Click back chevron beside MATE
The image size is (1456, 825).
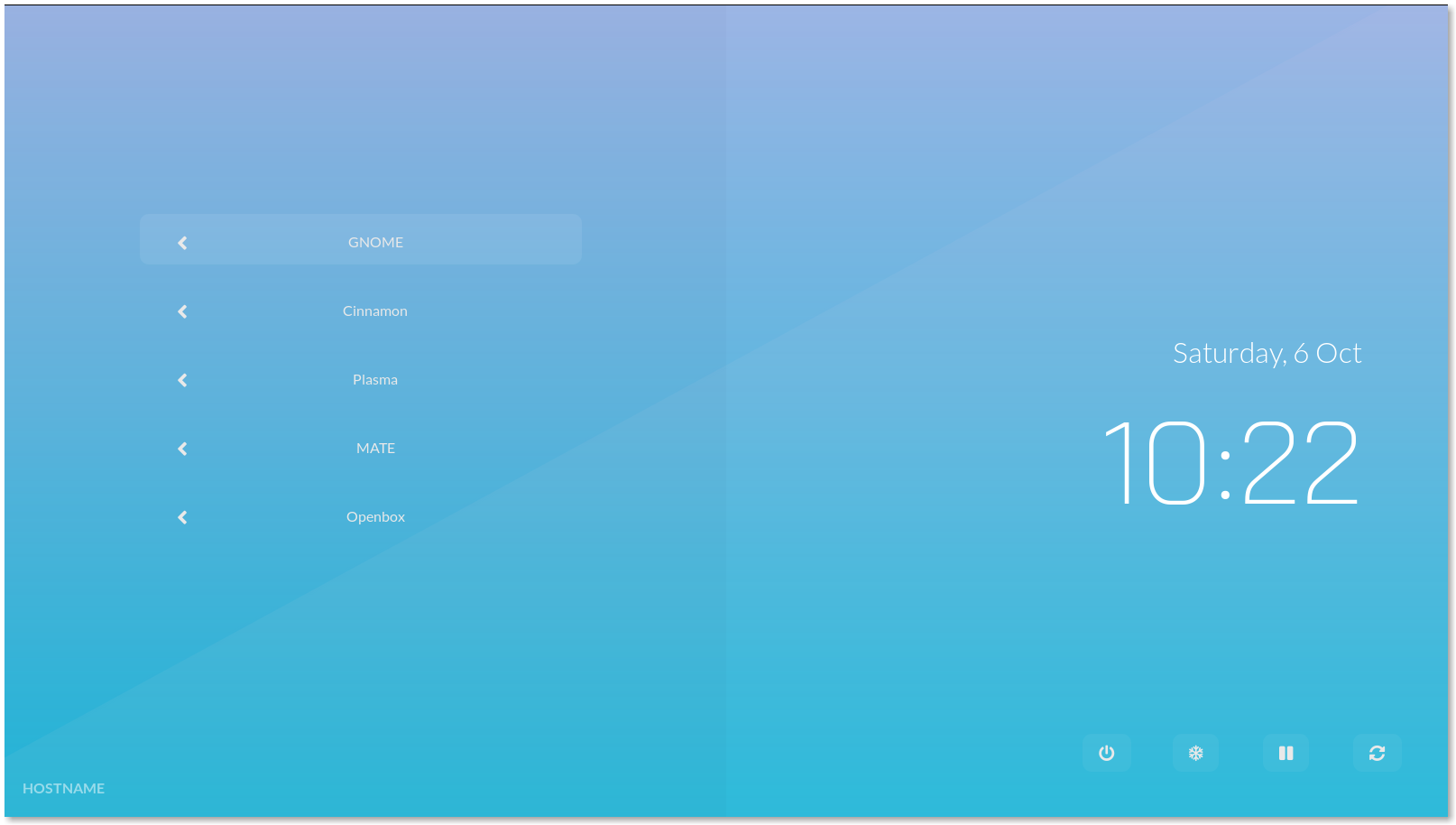pos(182,449)
